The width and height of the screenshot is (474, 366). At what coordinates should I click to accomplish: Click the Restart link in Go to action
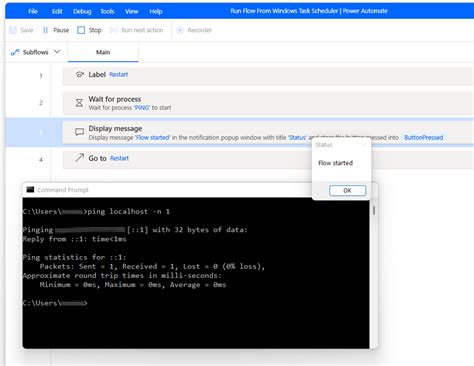pos(119,158)
